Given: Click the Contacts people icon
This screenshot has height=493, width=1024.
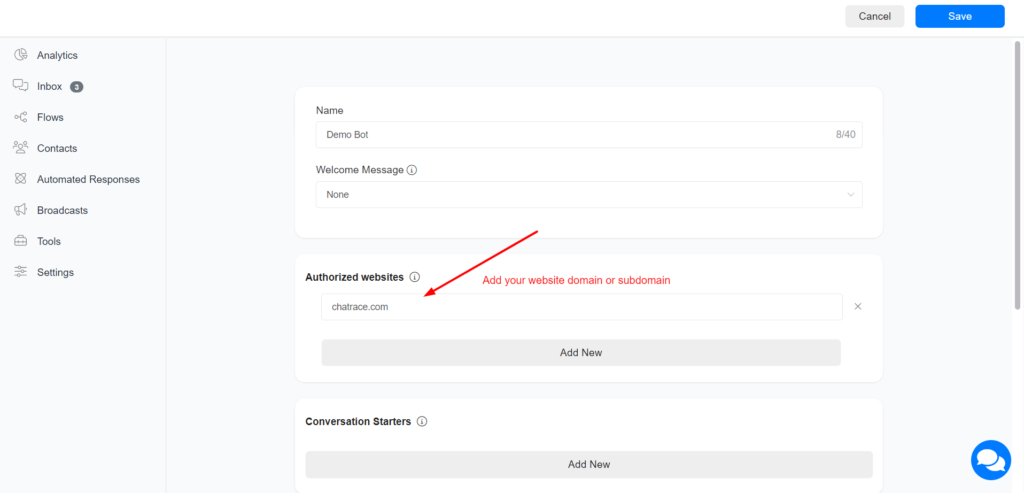Looking at the screenshot, I should [x=20, y=148].
